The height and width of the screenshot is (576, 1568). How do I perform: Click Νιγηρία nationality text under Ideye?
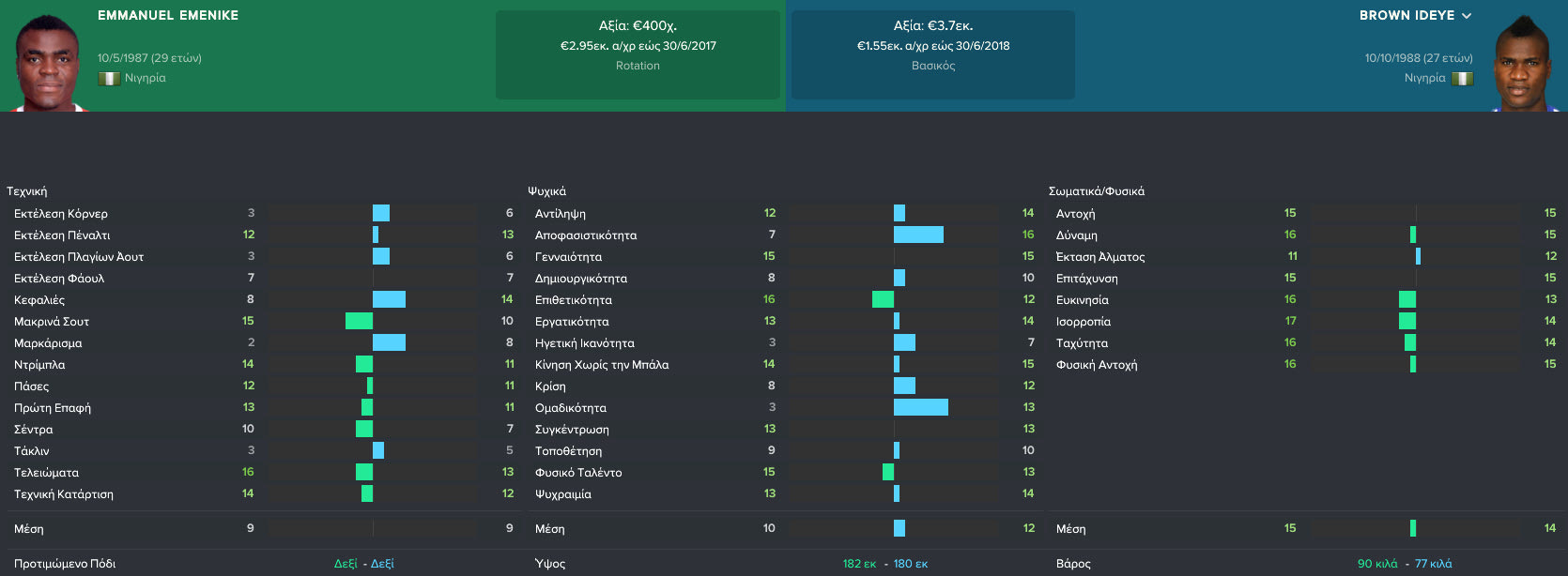[x=1424, y=78]
